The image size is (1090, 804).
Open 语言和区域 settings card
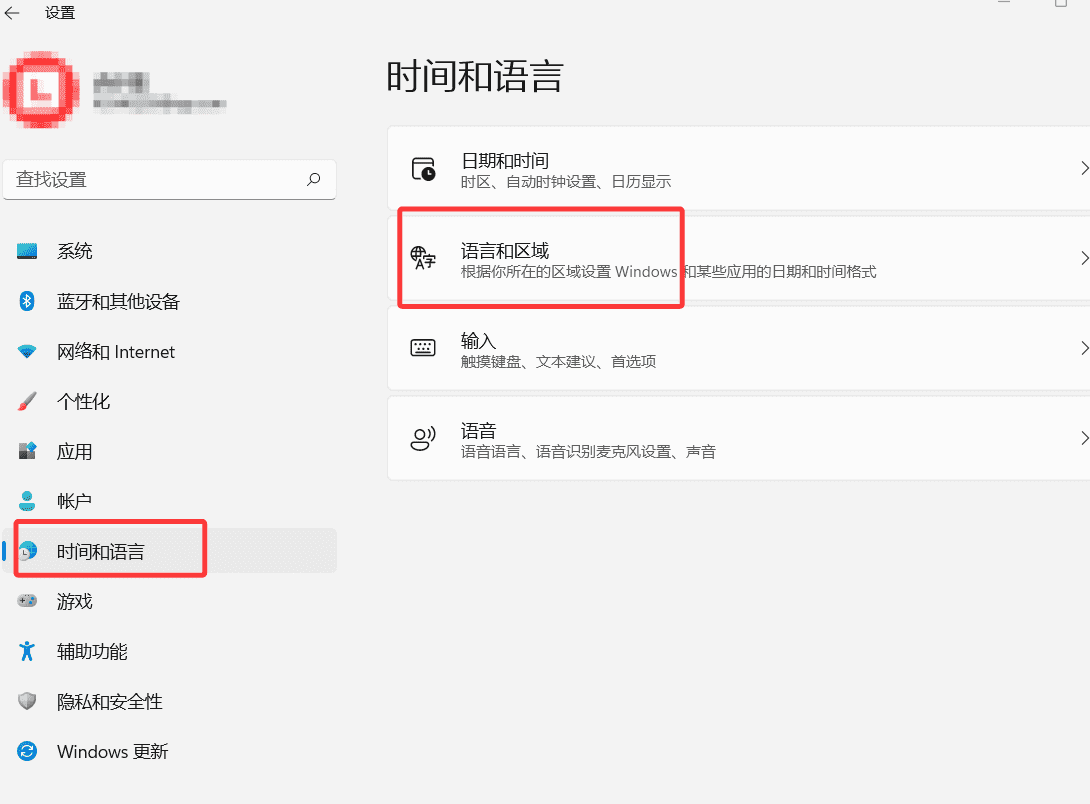(x=738, y=258)
